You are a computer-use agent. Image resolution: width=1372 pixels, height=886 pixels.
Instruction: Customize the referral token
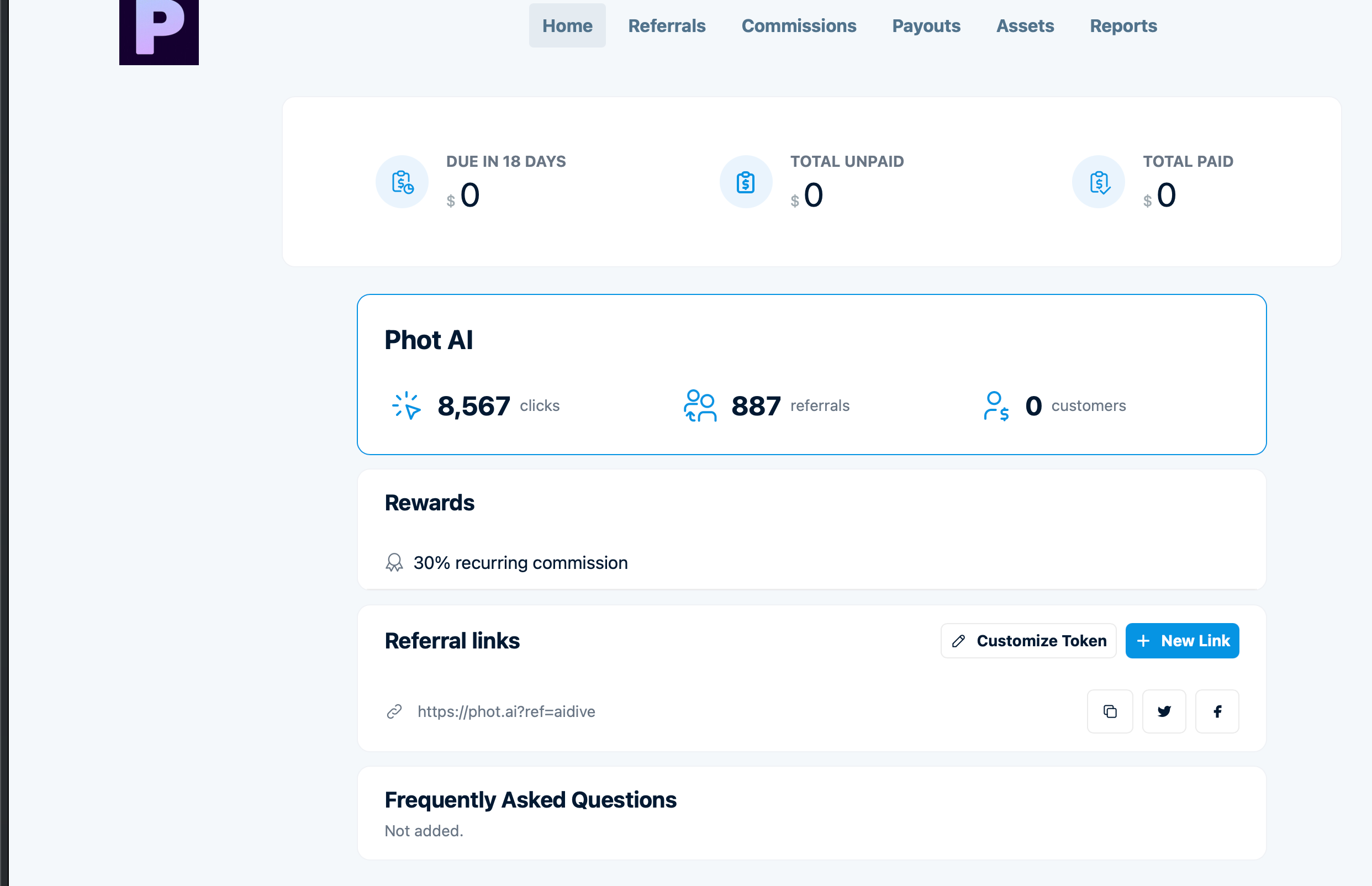pyautogui.click(x=1028, y=641)
